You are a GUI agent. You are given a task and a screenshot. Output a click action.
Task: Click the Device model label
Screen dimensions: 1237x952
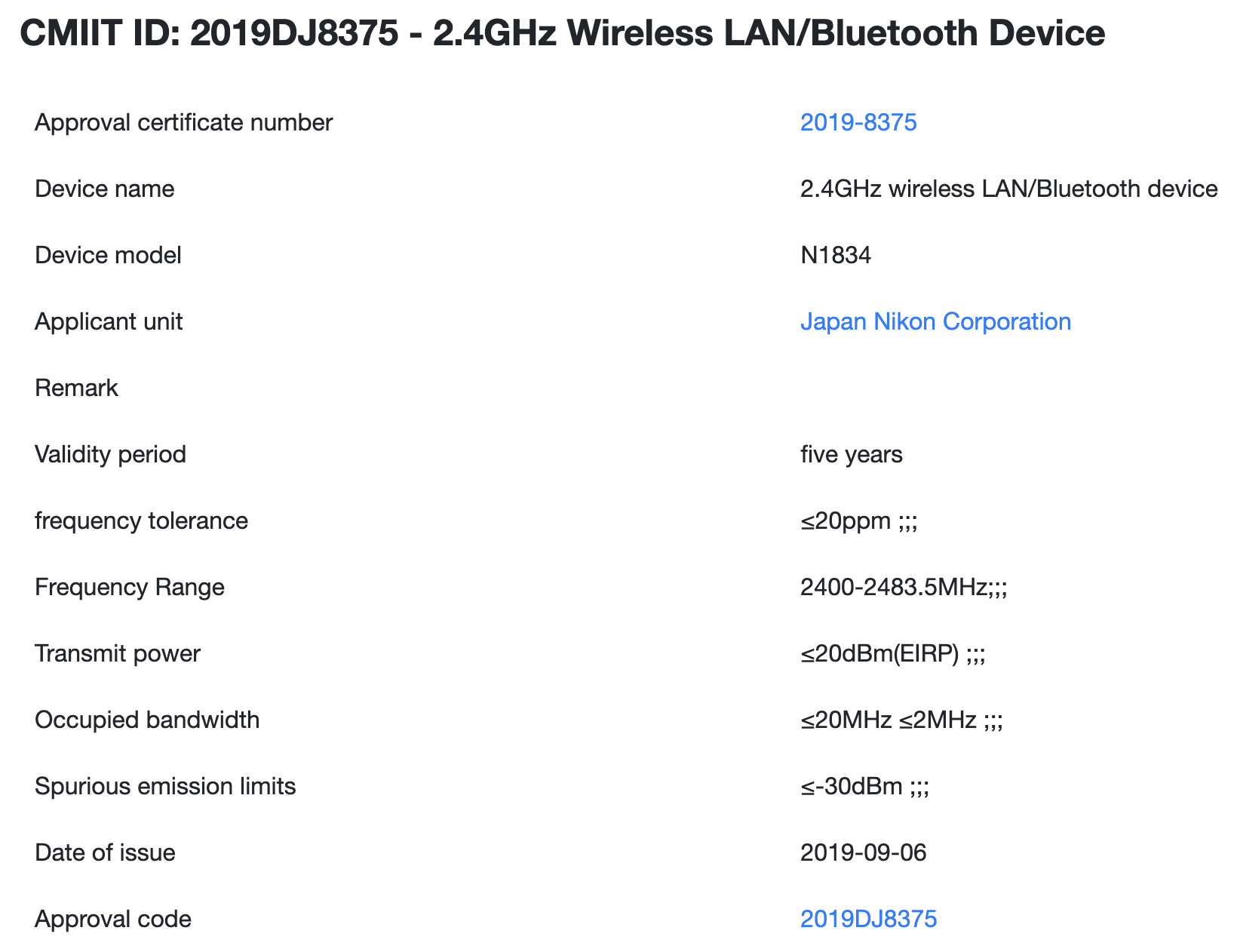tap(108, 255)
